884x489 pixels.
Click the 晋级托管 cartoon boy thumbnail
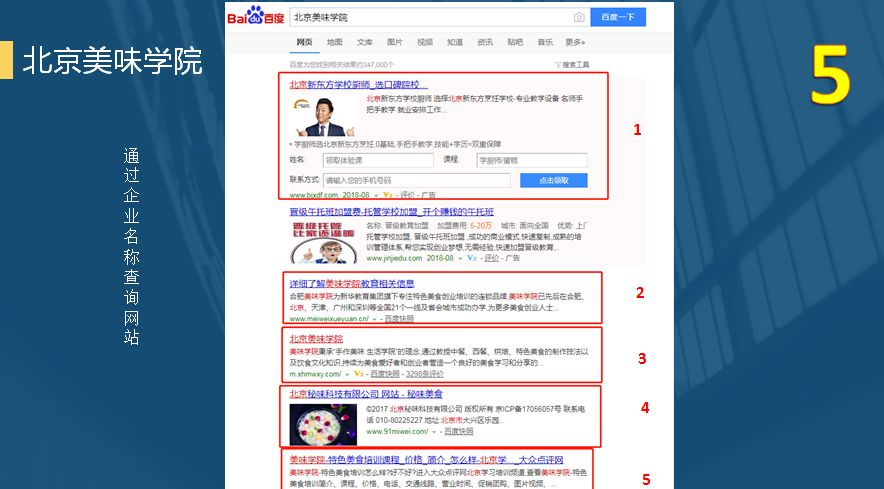click(x=324, y=243)
